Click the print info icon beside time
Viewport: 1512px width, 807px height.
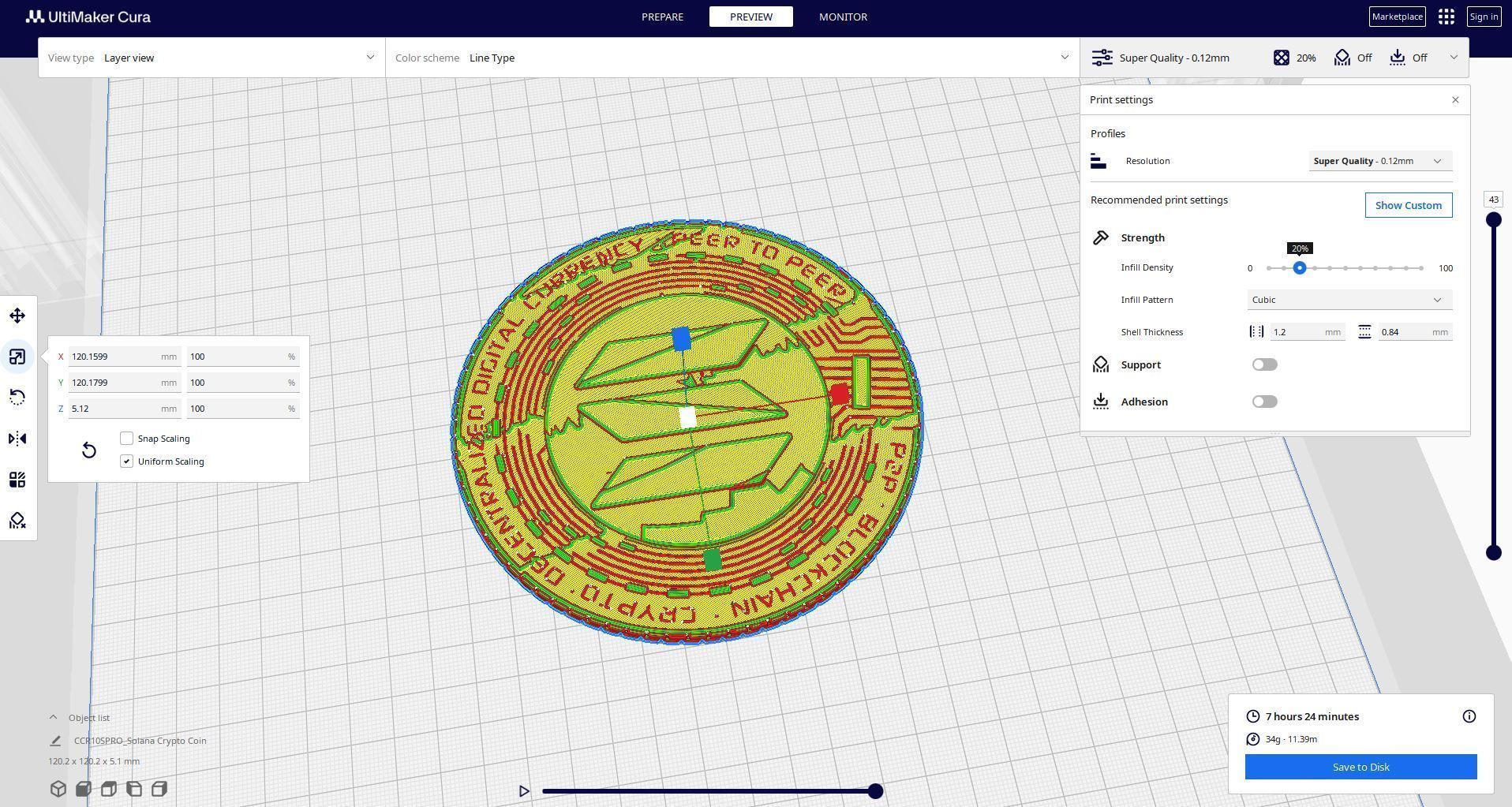[1469, 716]
